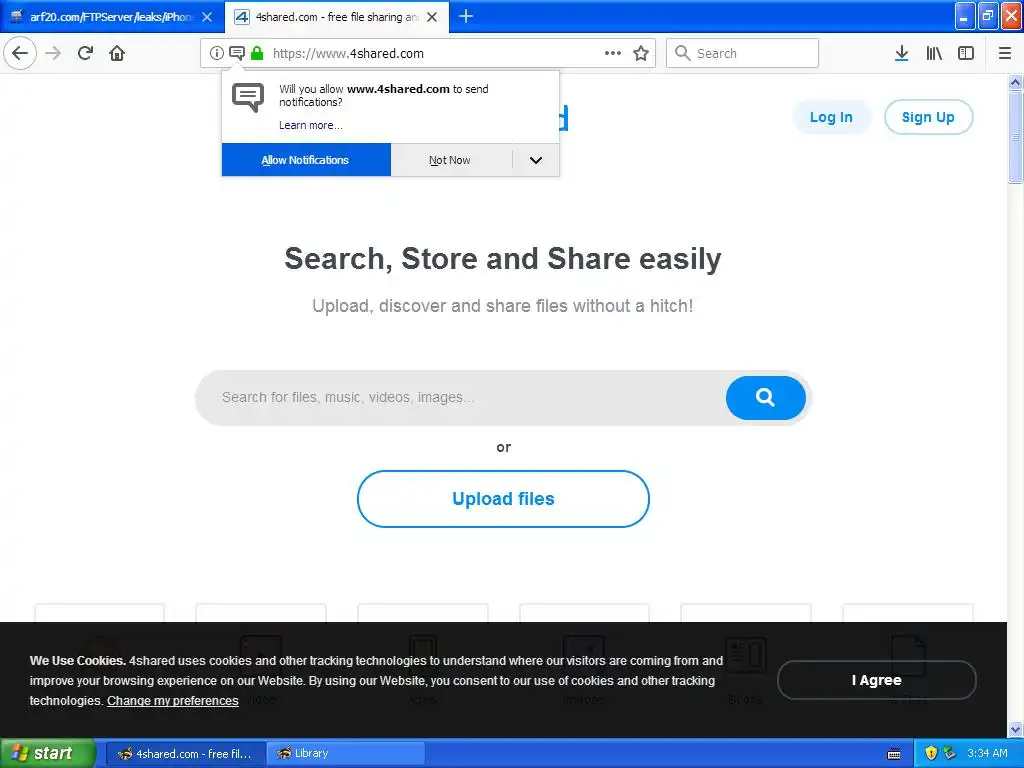
Task: Click the Log In button
Action: pyautogui.click(x=831, y=117)
